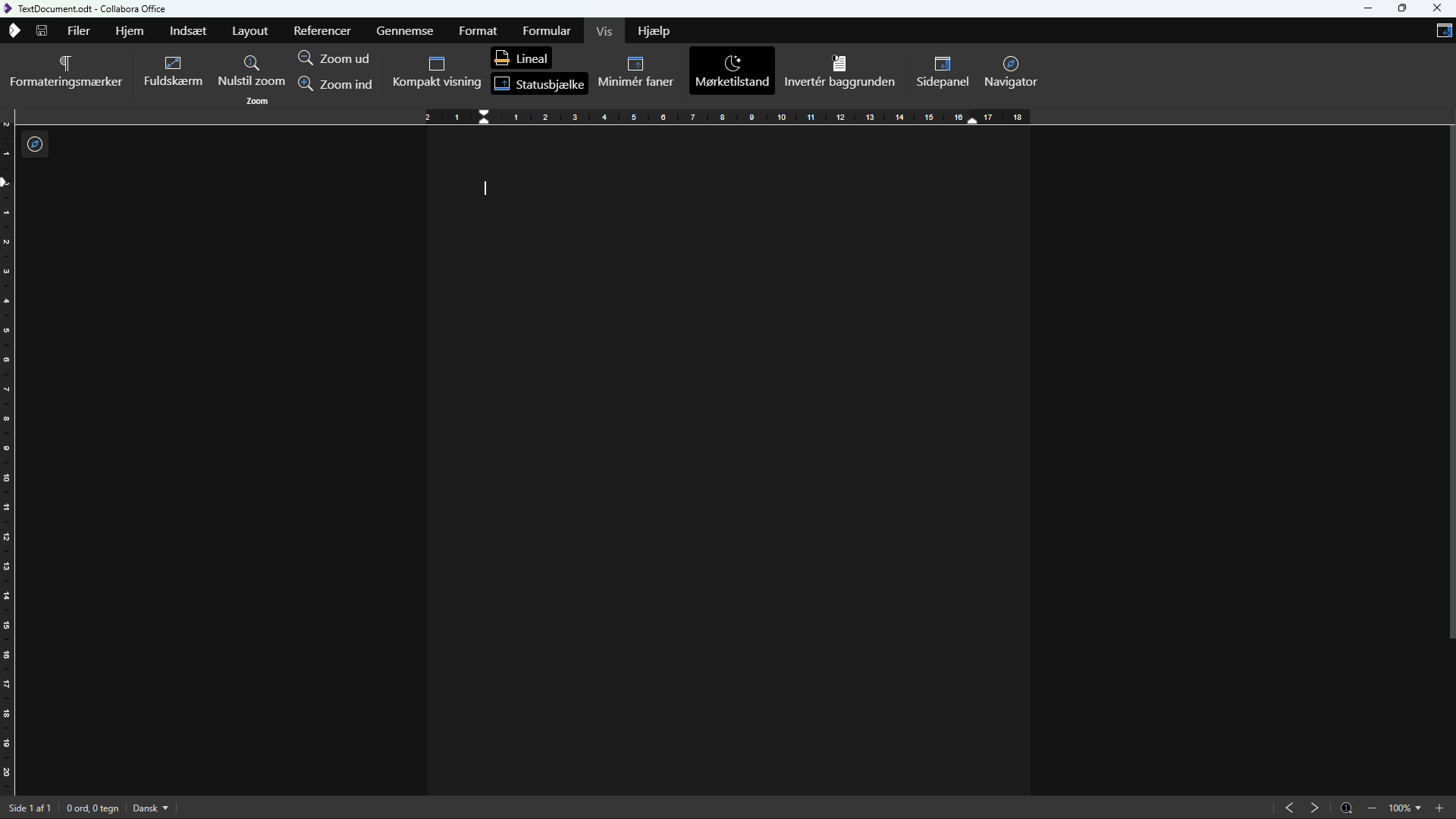Select Zoom ind to magnify the document
This screenshot has width=1456, height=819.
pos(336,83)
